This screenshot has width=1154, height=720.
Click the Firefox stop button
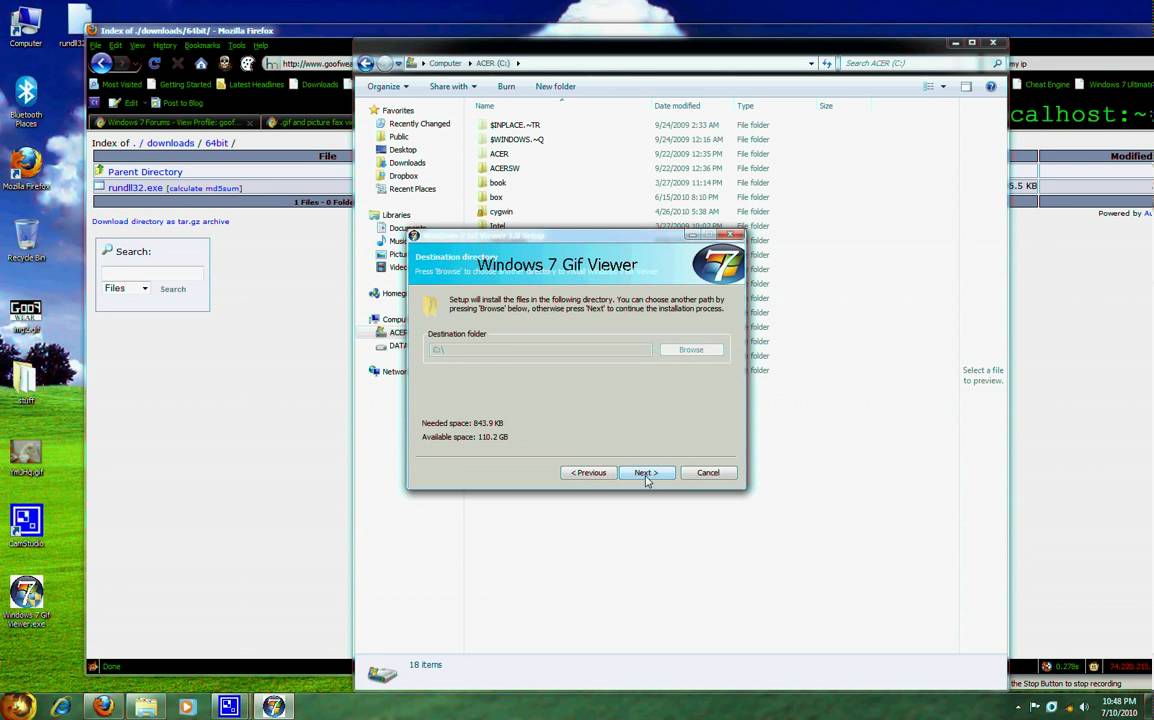click(x=177, y=64)
